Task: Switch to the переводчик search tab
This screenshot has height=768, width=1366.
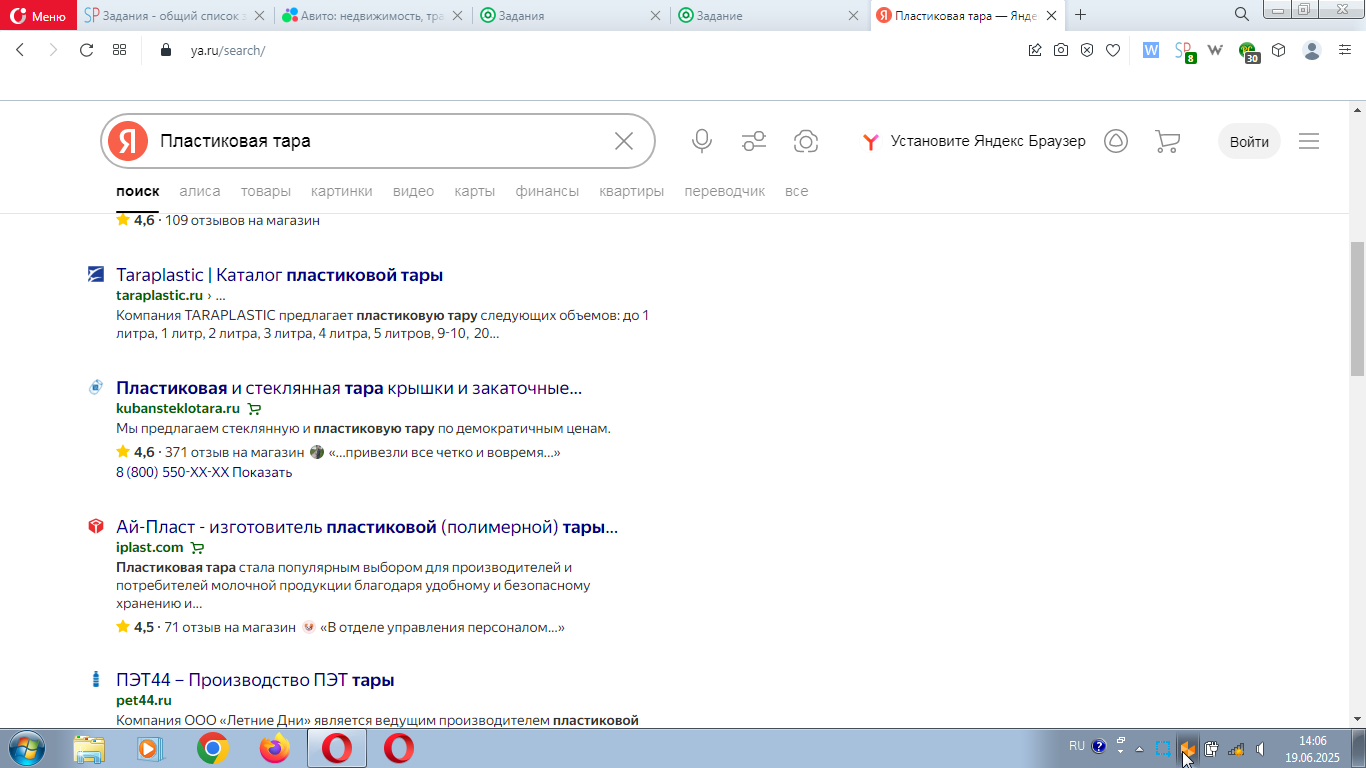Action: click(725, 191)
